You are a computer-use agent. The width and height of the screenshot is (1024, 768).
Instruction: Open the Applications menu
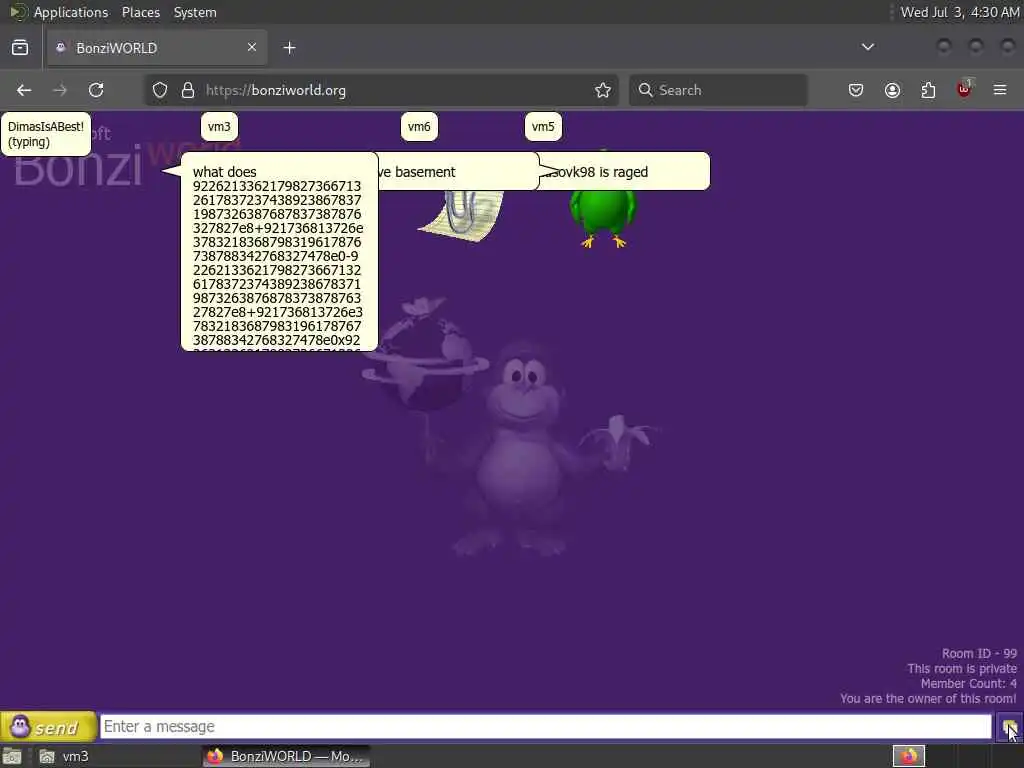(71, 12)
